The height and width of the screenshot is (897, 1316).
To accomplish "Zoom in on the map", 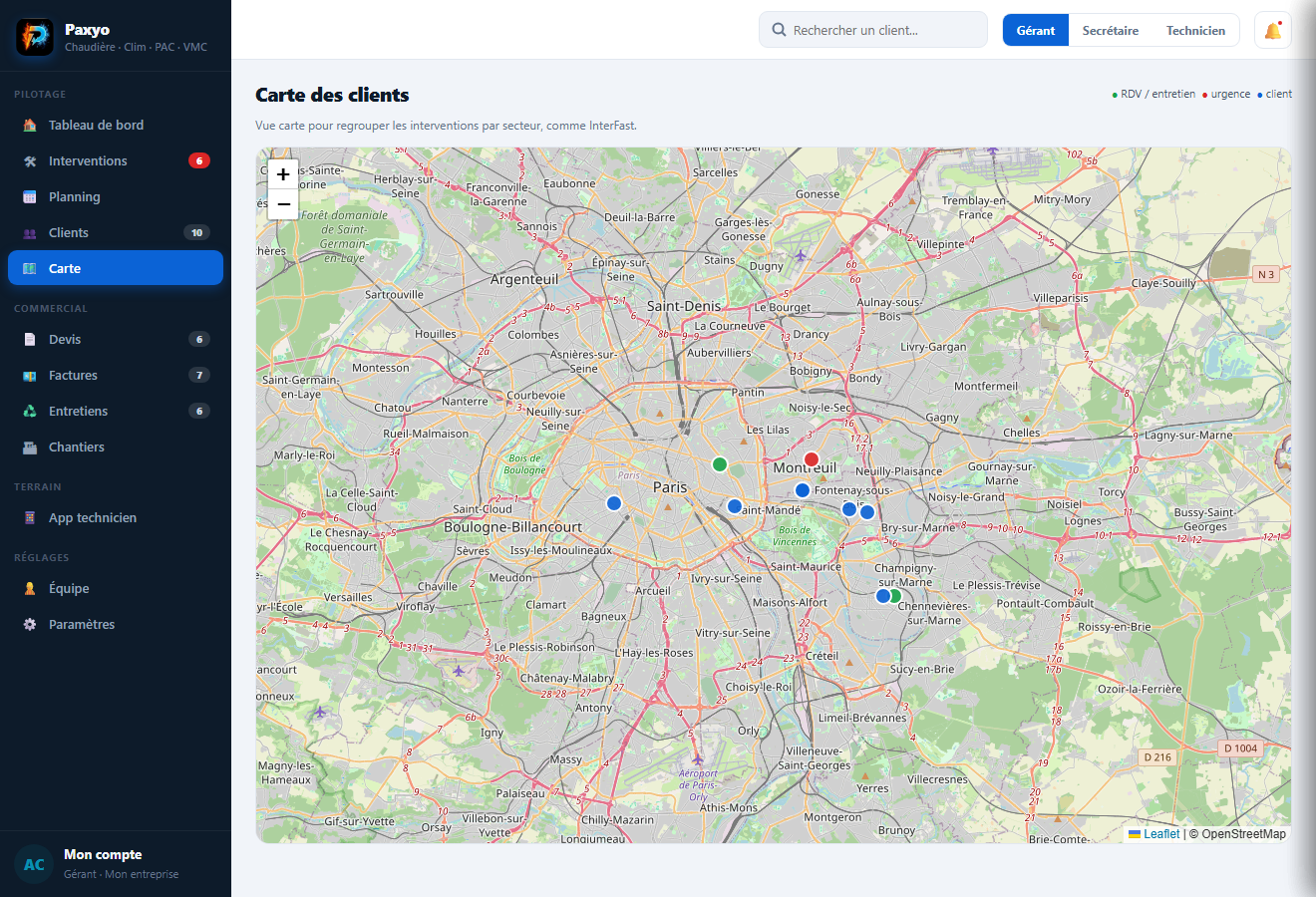I will 283,174.
